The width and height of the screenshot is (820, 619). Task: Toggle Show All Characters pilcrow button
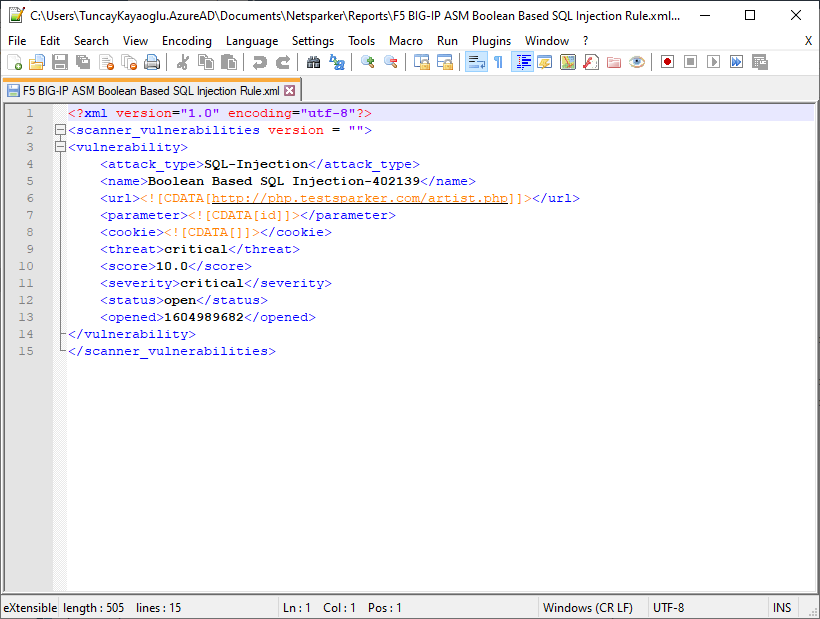click(498, 62)
